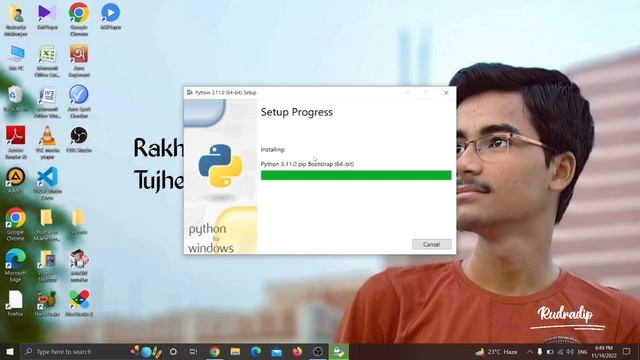The height and width of the screenshot is (360, 640).
Task: Click the green installation progress bar
Action: click(x=356, y=175)
